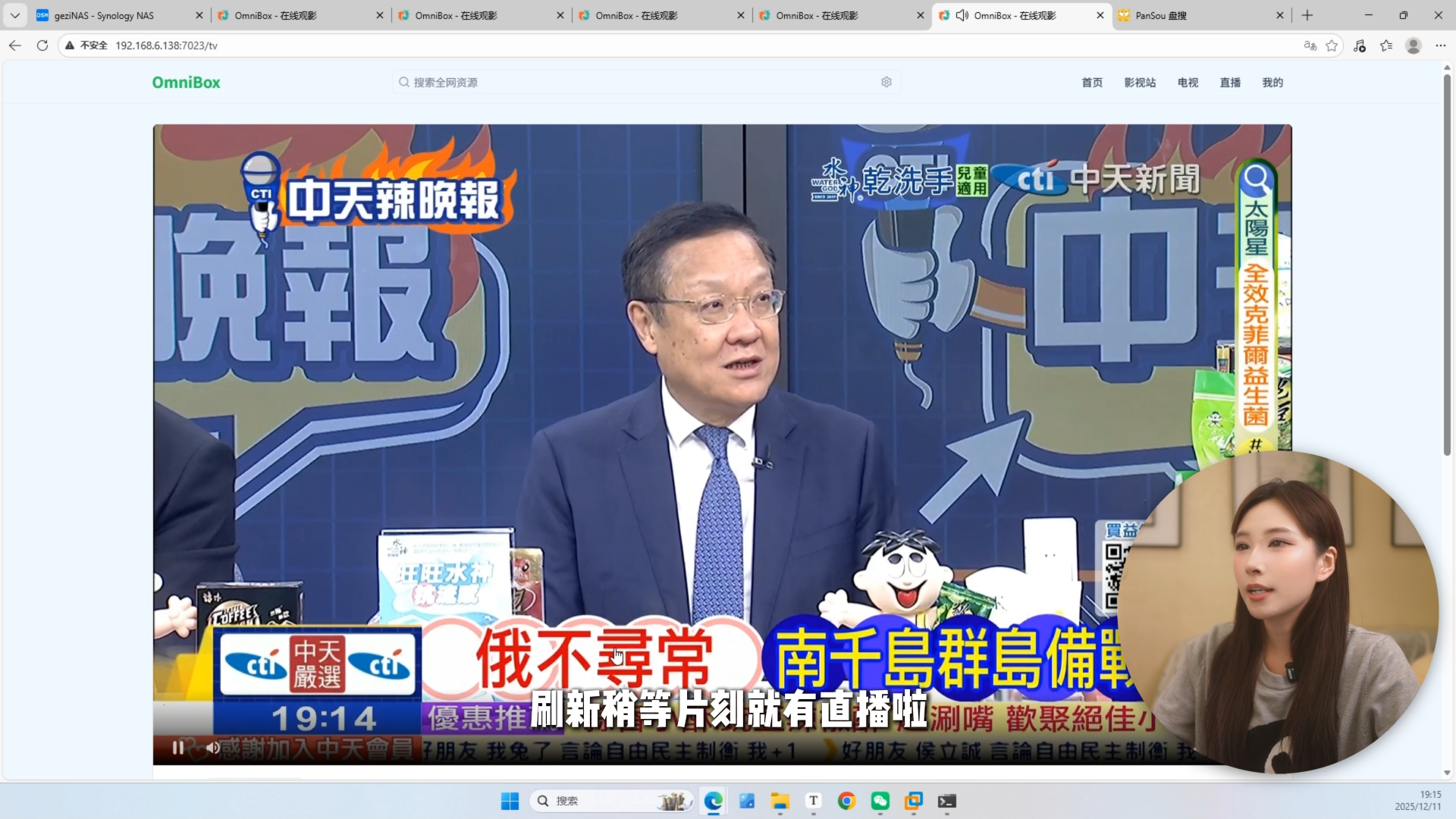Switch to 直播 live section
This screenshot has height=819, width=1456.
point(1230,83)
